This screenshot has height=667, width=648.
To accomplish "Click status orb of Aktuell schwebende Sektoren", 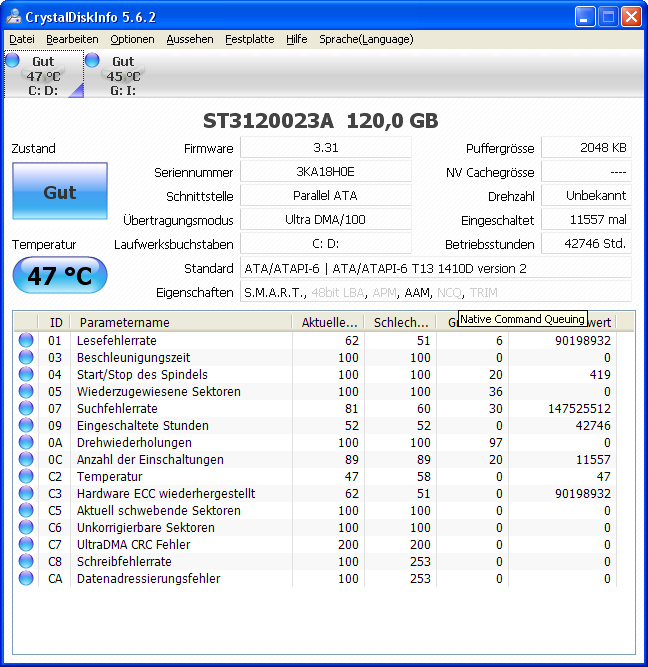I will pyautogui.click(x=26, y=510).
